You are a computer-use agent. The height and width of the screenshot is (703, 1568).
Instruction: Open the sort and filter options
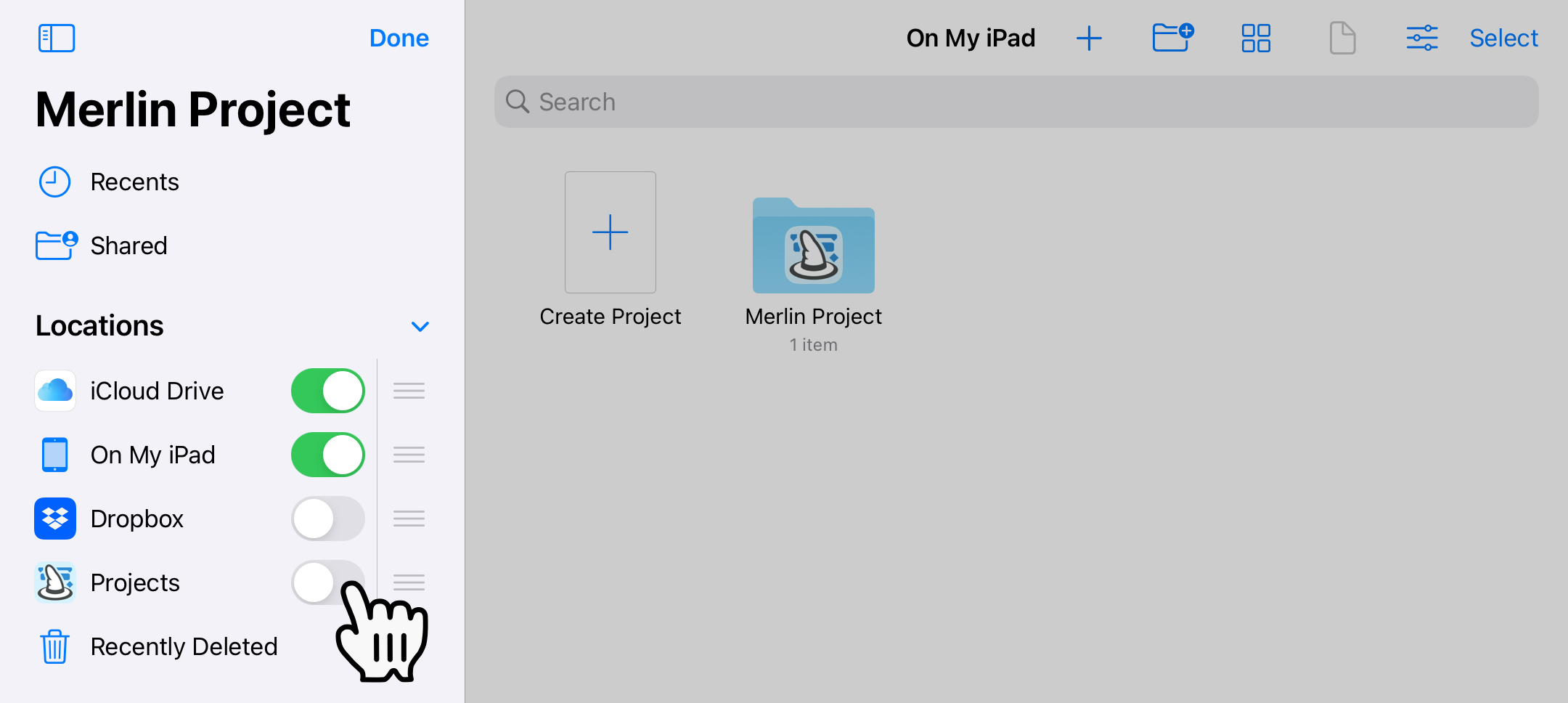pyautogui.click(x=1421, y=38)
